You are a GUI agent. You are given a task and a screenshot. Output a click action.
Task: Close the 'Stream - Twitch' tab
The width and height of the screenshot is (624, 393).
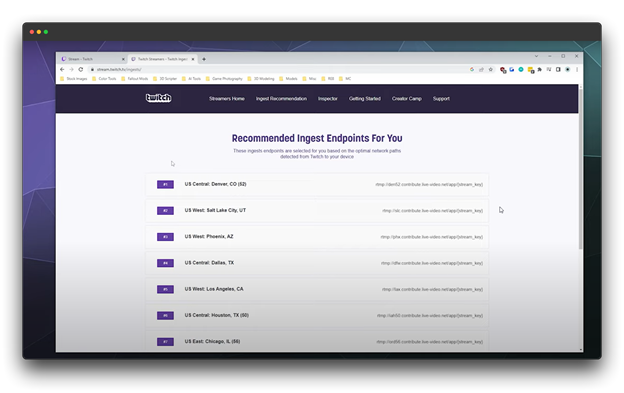pyautogui.click(x=123, y=59)
